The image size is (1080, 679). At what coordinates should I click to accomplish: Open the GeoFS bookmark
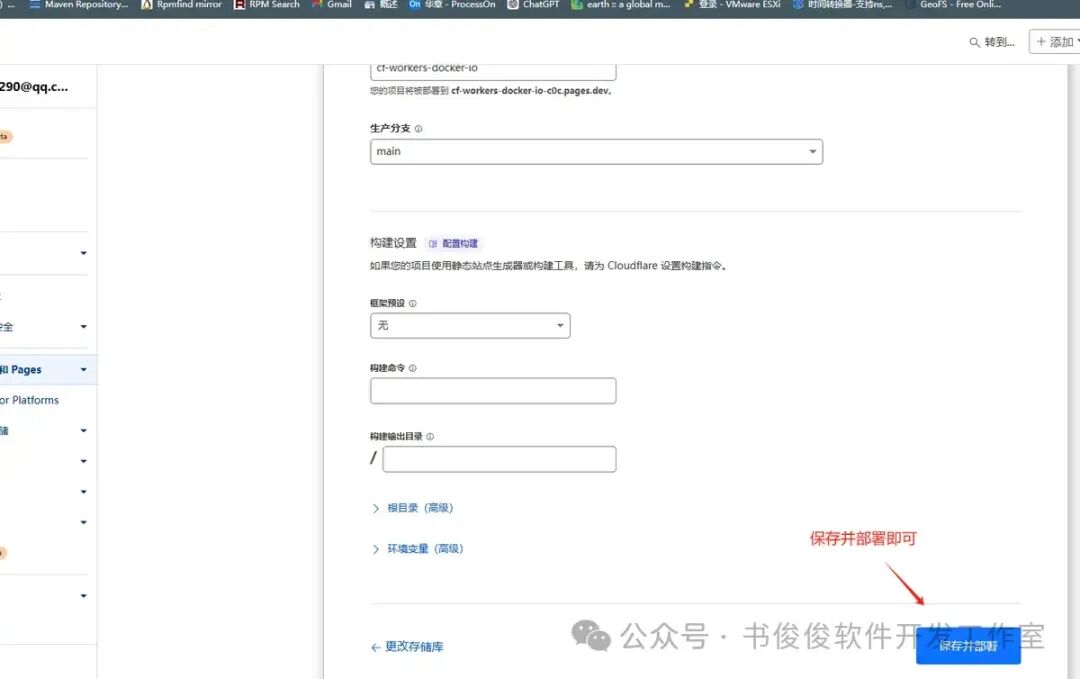coord(953,4)
